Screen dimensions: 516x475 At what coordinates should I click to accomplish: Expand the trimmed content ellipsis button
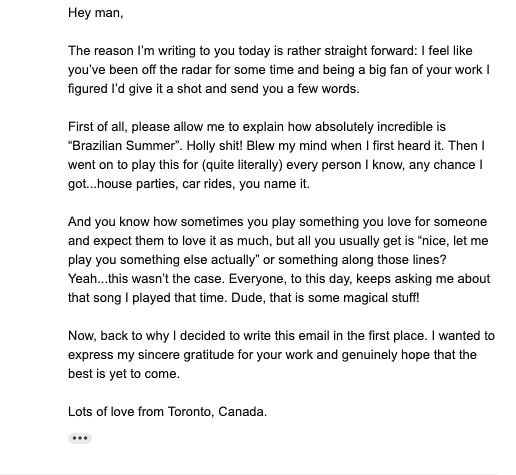coord(80,438)
